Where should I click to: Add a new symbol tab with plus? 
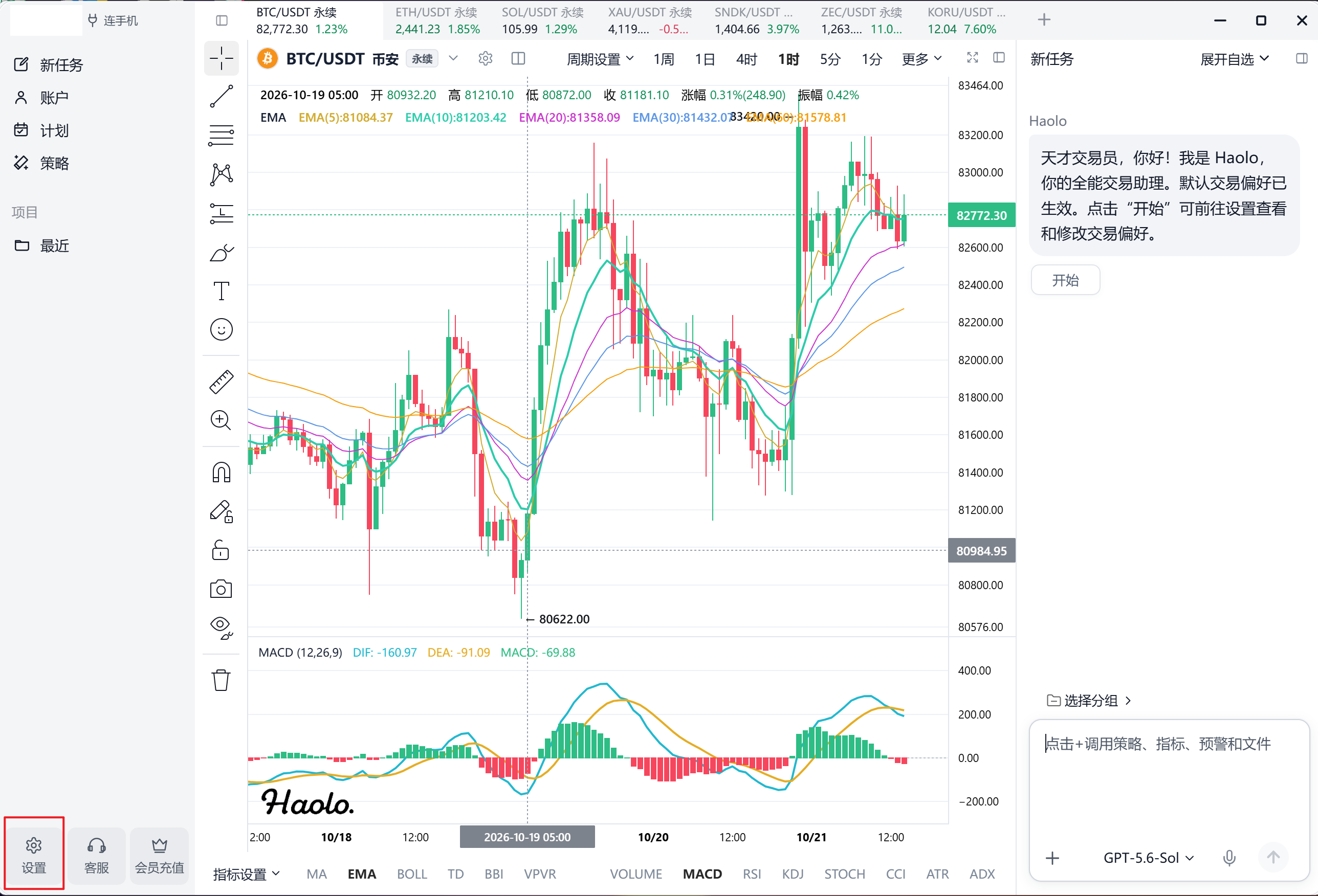(x=1044, y=20)
